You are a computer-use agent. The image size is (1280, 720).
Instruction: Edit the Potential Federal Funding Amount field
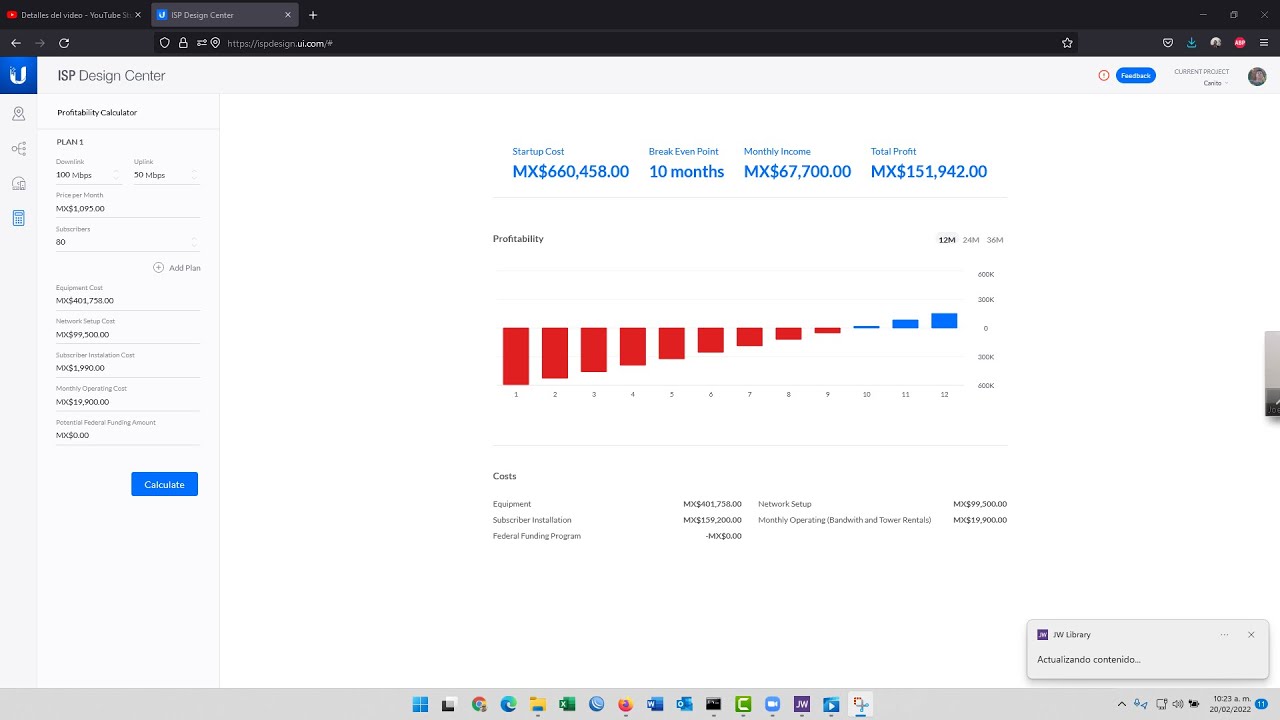tap(128, 435)
